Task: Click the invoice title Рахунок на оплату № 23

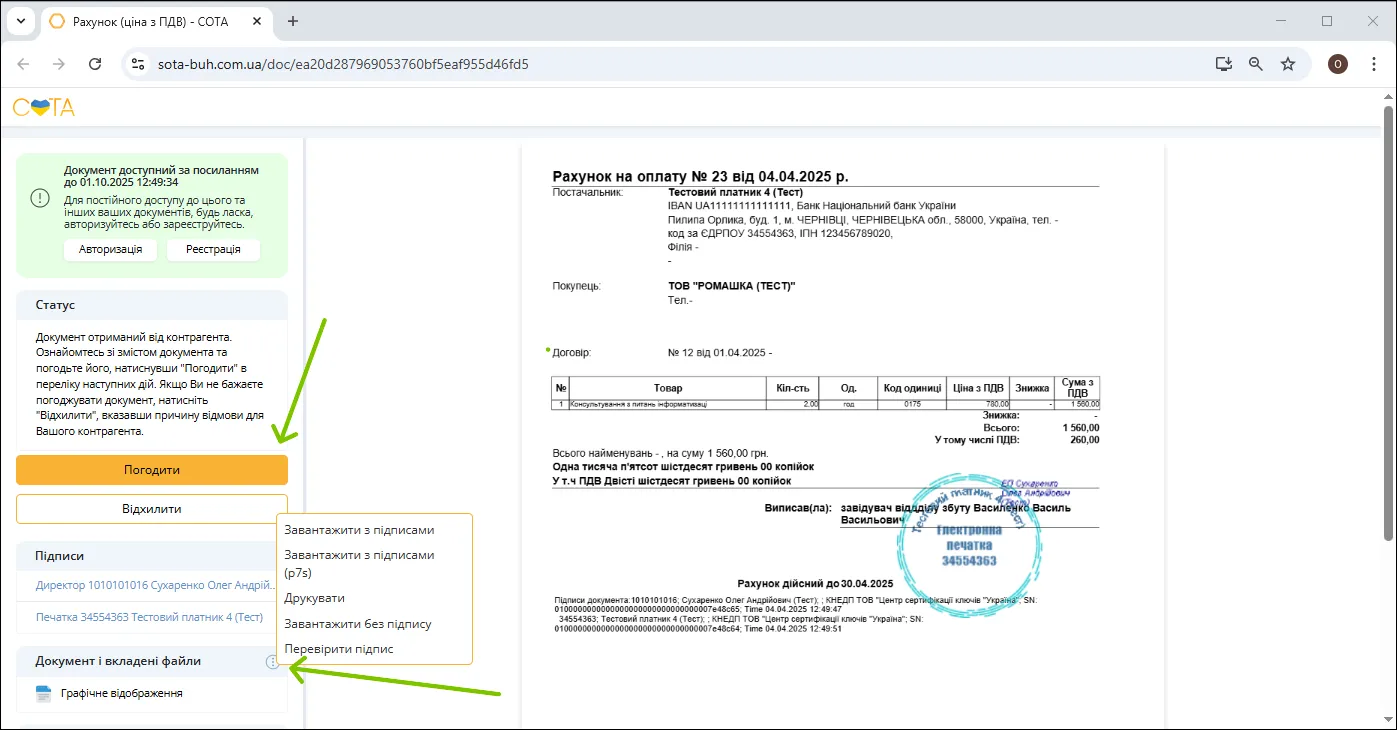Action: 700,176
